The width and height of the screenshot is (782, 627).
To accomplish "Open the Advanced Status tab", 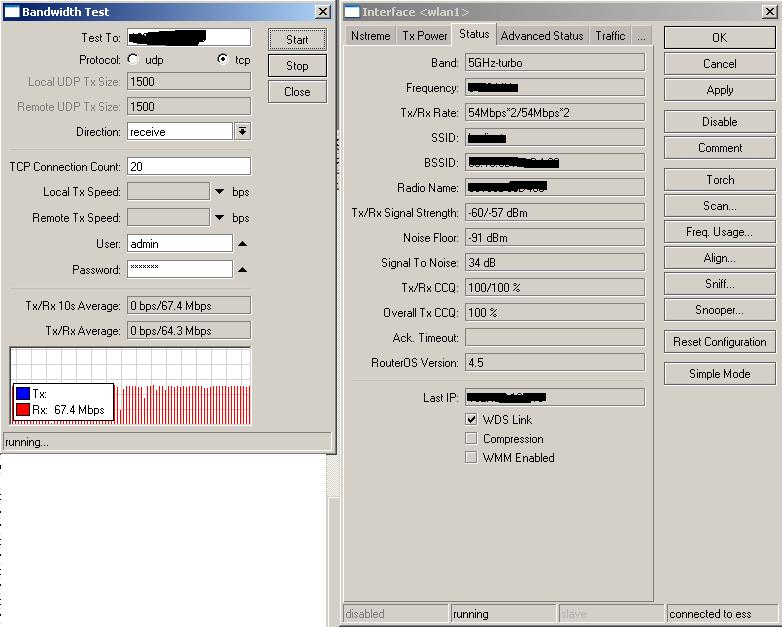I will point(542,36).
